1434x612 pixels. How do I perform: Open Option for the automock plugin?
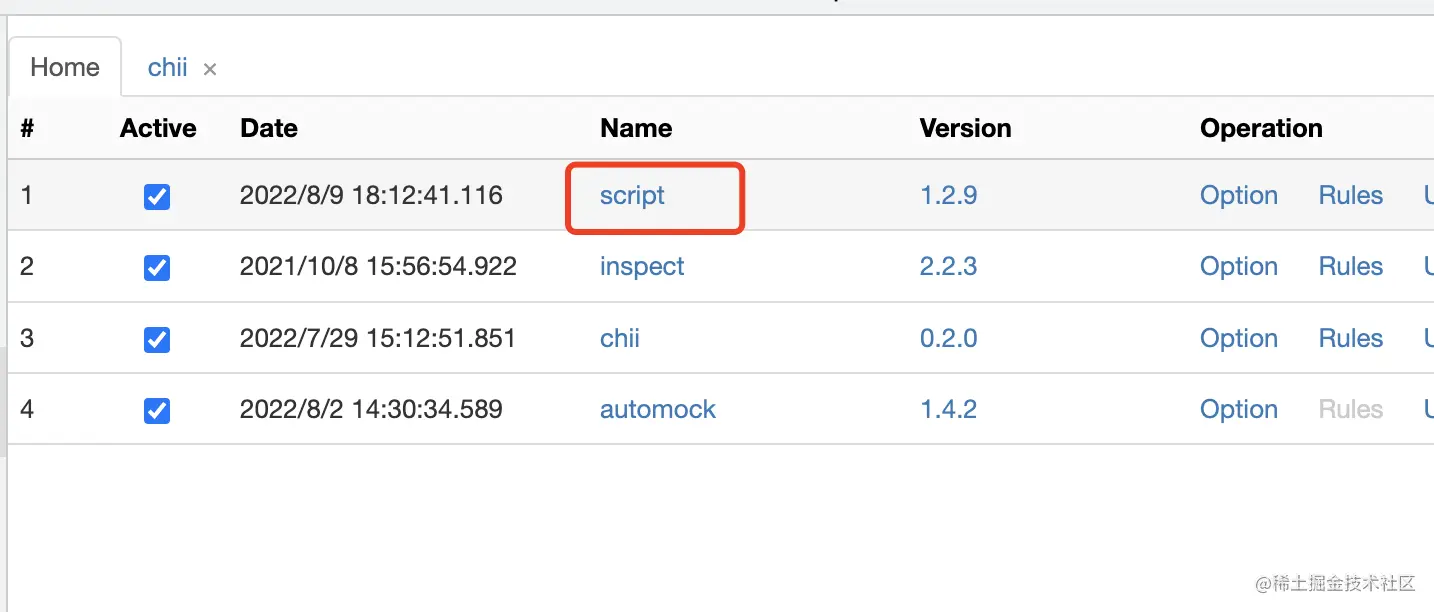(1239, 409)
